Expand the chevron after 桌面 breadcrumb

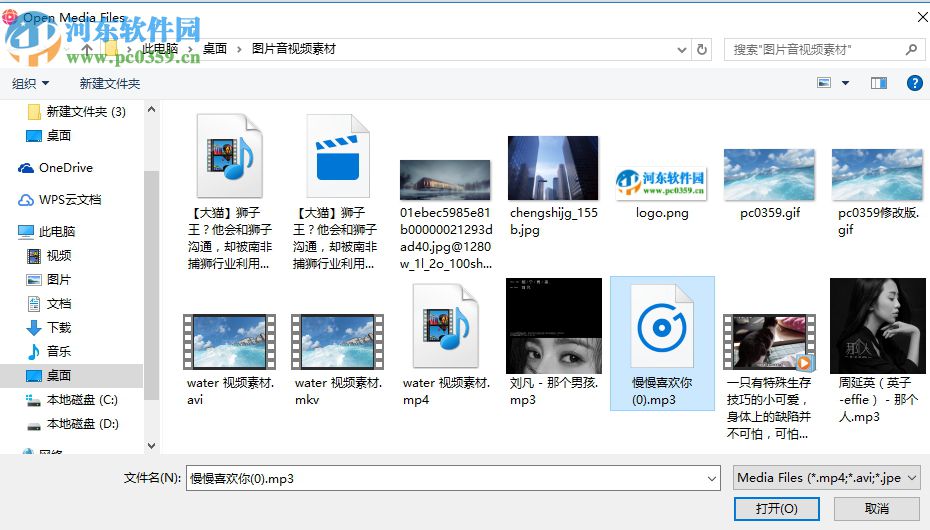239,49
